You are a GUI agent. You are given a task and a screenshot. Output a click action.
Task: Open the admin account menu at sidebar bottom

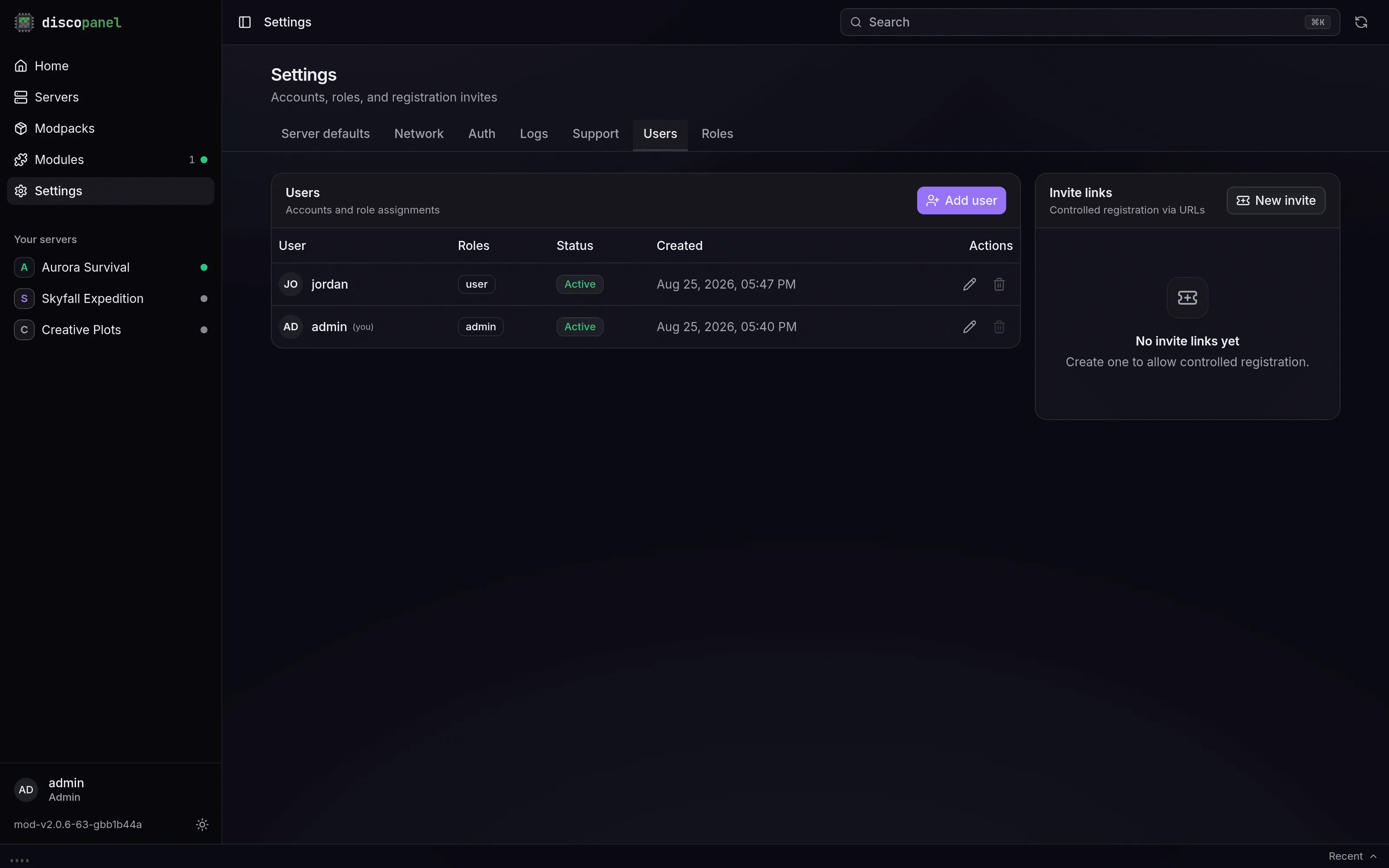pos(110,789)
